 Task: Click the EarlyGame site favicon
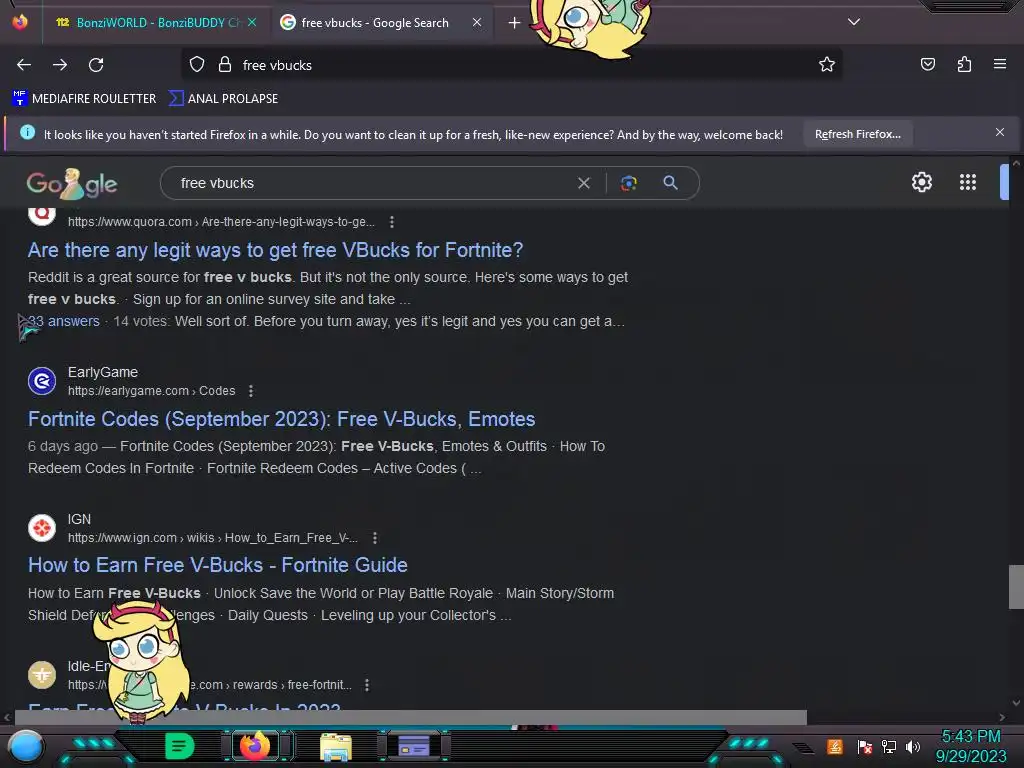coord(42,381)
